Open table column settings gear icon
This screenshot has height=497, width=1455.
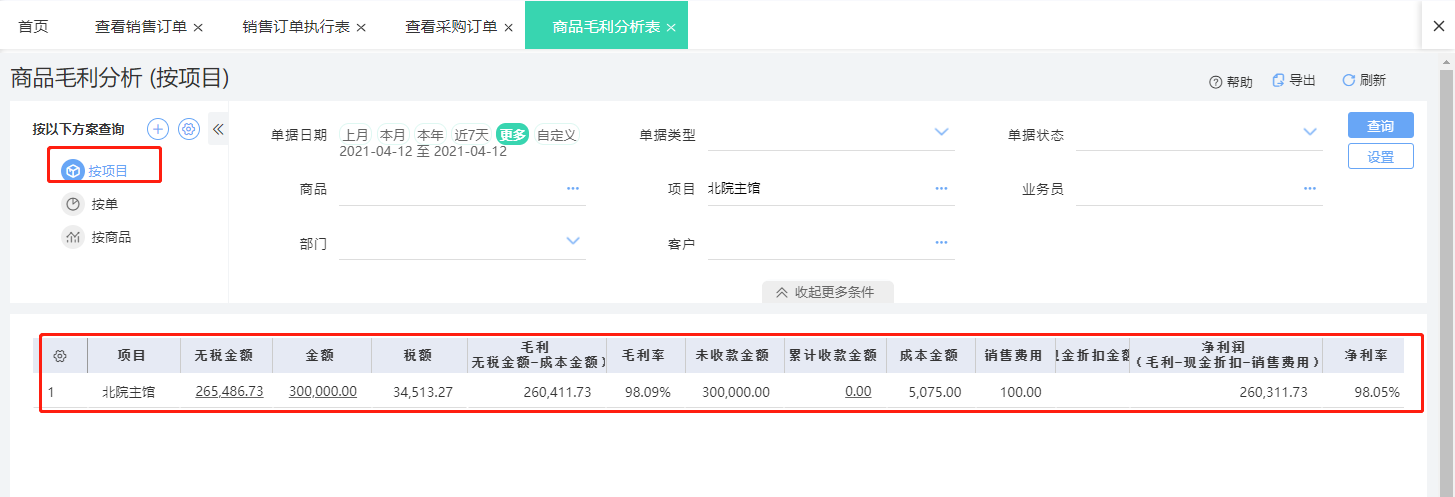(60, 356)
